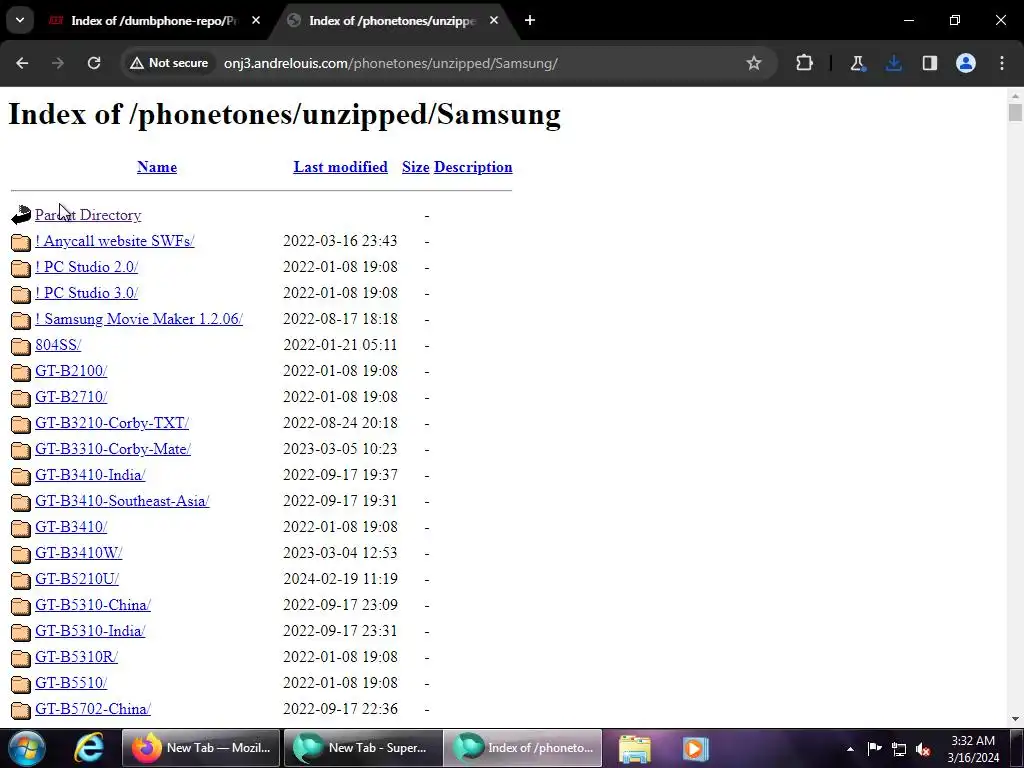Viewport: 1024px width, 768px height.
Task: Sort listing by Description column
Action: (473, 167)
